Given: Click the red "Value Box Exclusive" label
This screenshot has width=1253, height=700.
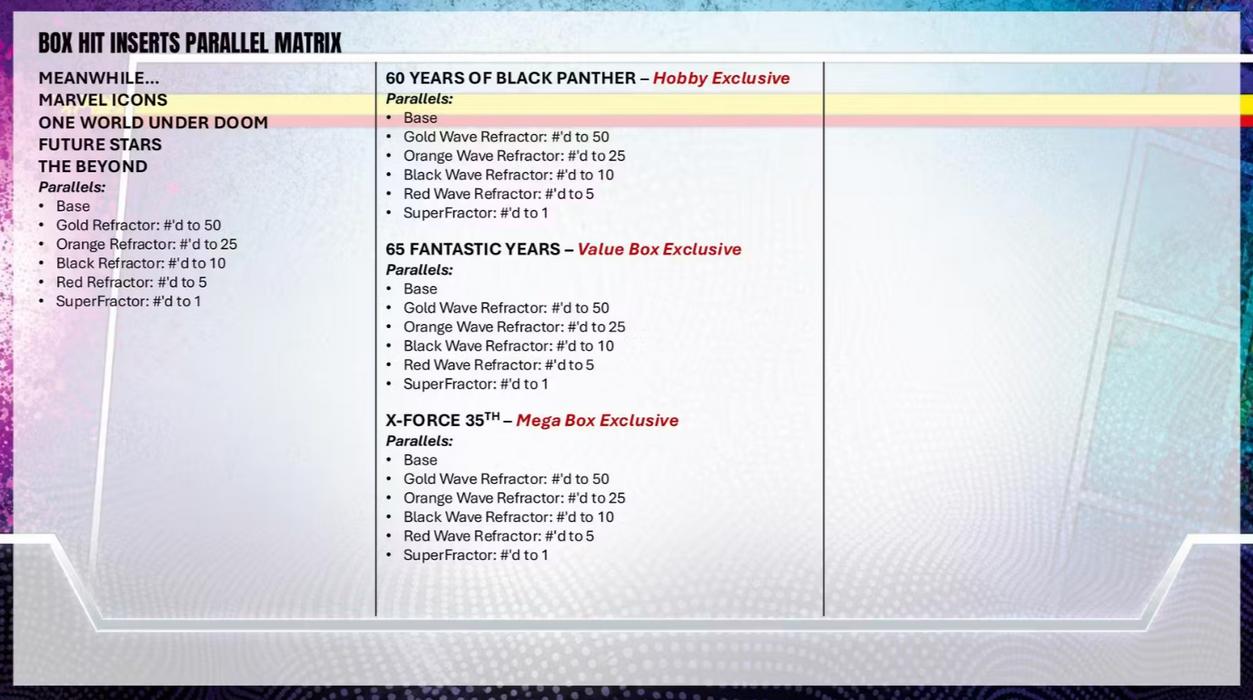Looking at the screenshot, I should (660, 249).
